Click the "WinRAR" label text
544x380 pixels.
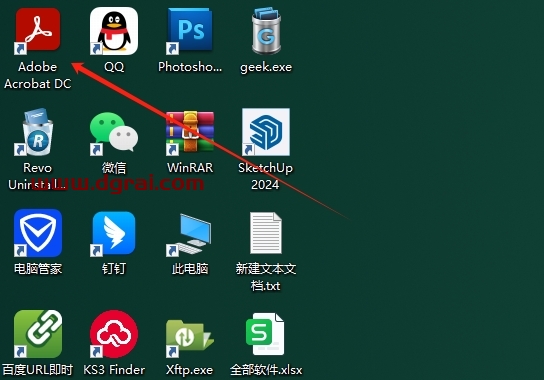[190, 168]
